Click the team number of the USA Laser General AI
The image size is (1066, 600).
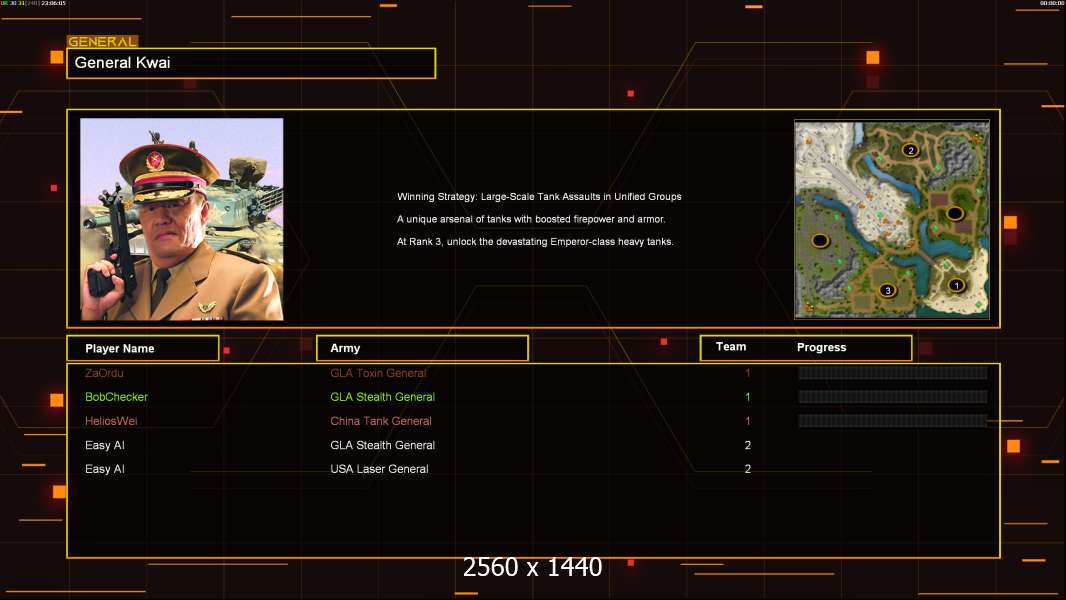[747, 469]
